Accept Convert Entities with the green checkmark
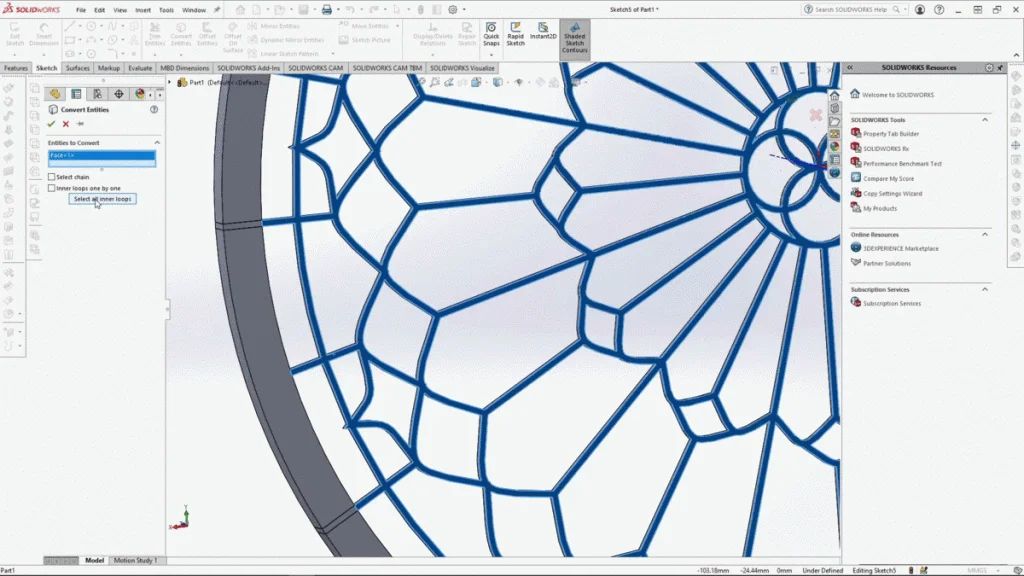 (51, 124)
